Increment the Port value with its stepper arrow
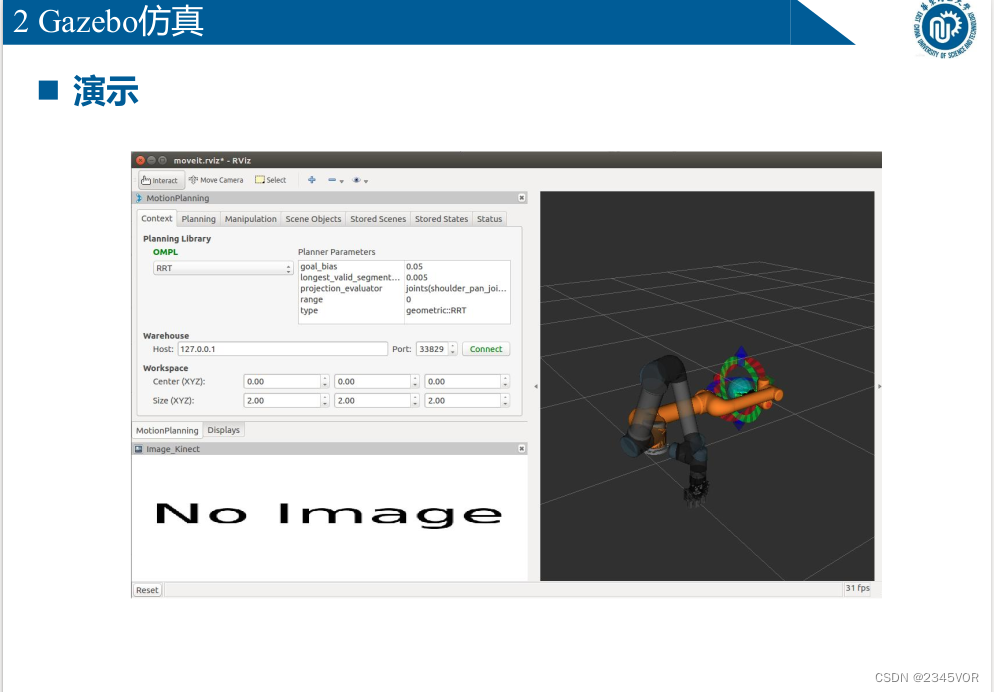Screen dimensions: 994x692 [451, 345]
